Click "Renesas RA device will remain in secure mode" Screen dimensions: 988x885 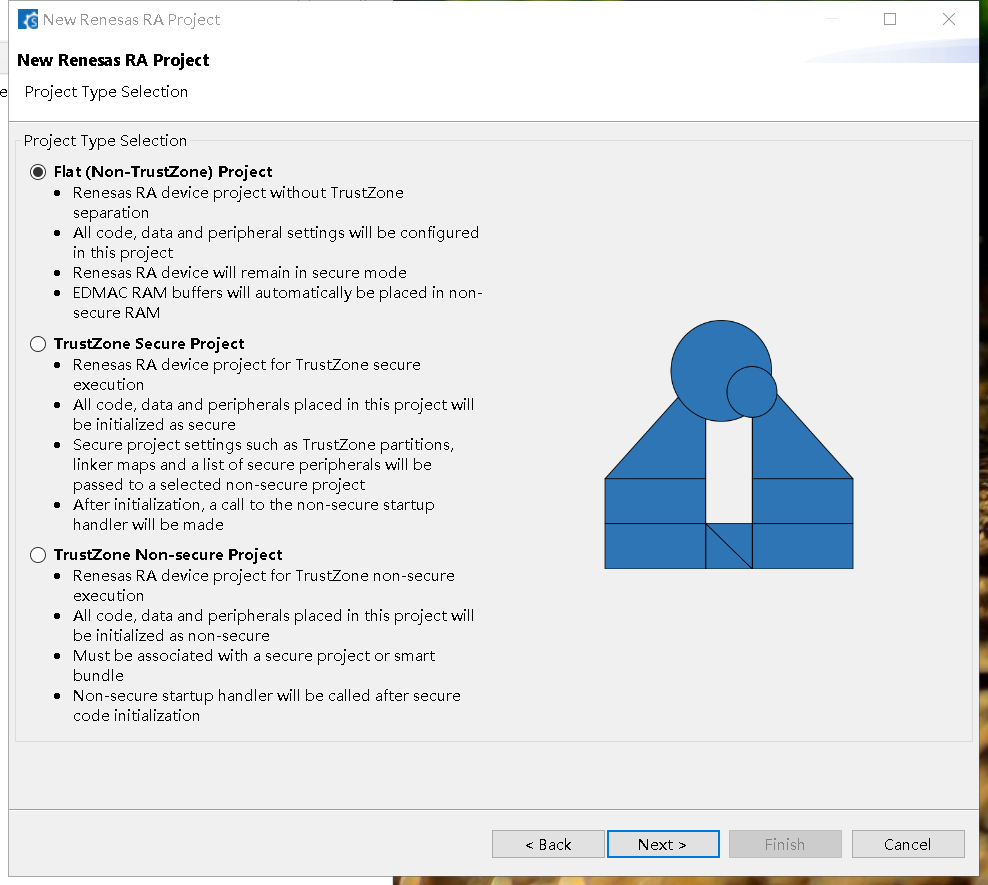coord(239,273)
